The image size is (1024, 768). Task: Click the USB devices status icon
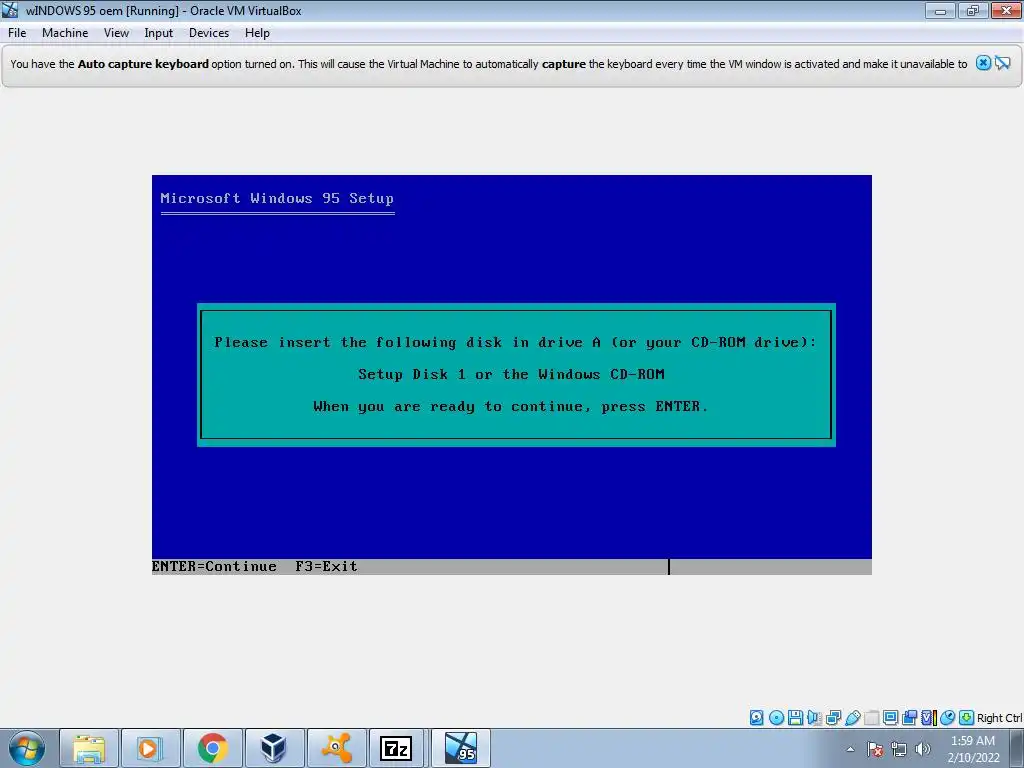852,718
